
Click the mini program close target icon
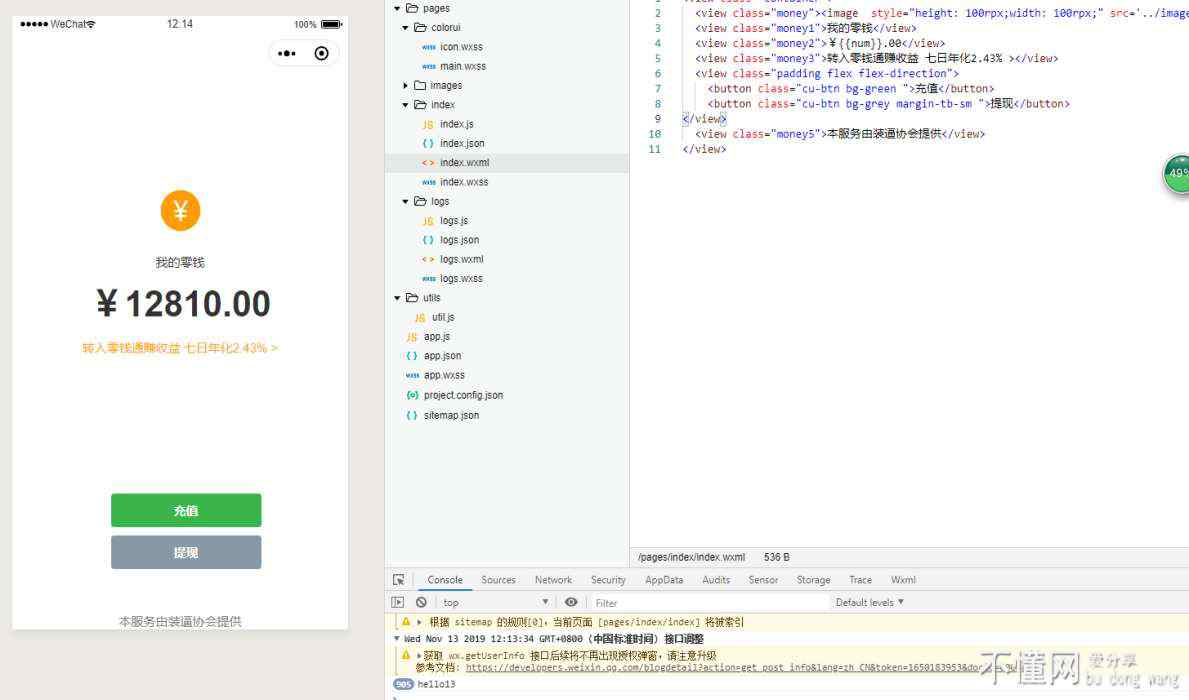(321, 54)
